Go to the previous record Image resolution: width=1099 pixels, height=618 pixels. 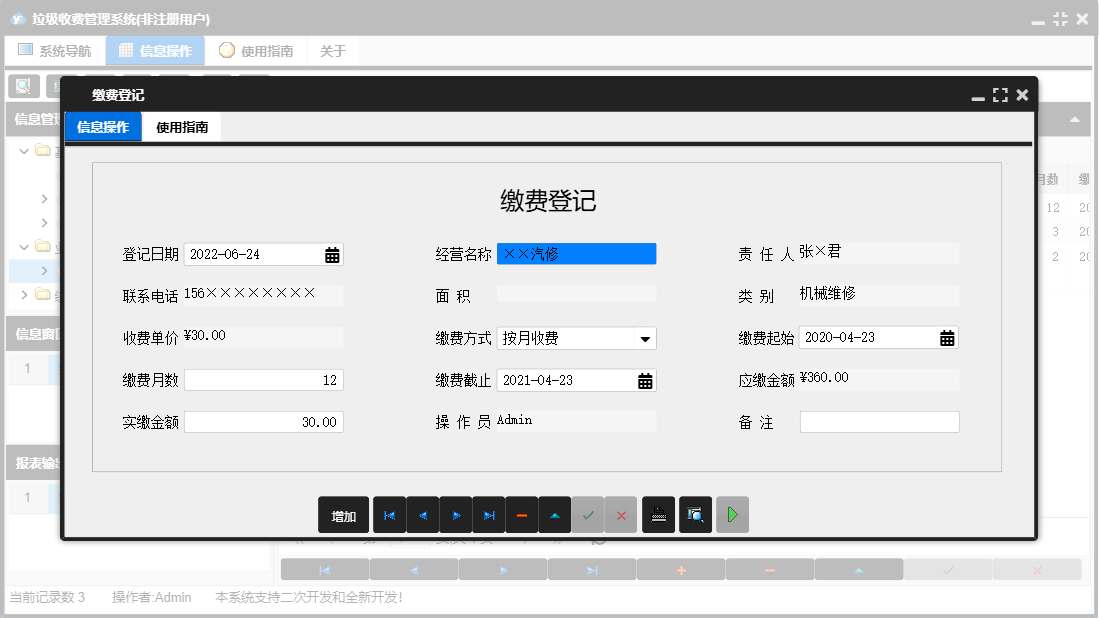(x=423, y=514)
